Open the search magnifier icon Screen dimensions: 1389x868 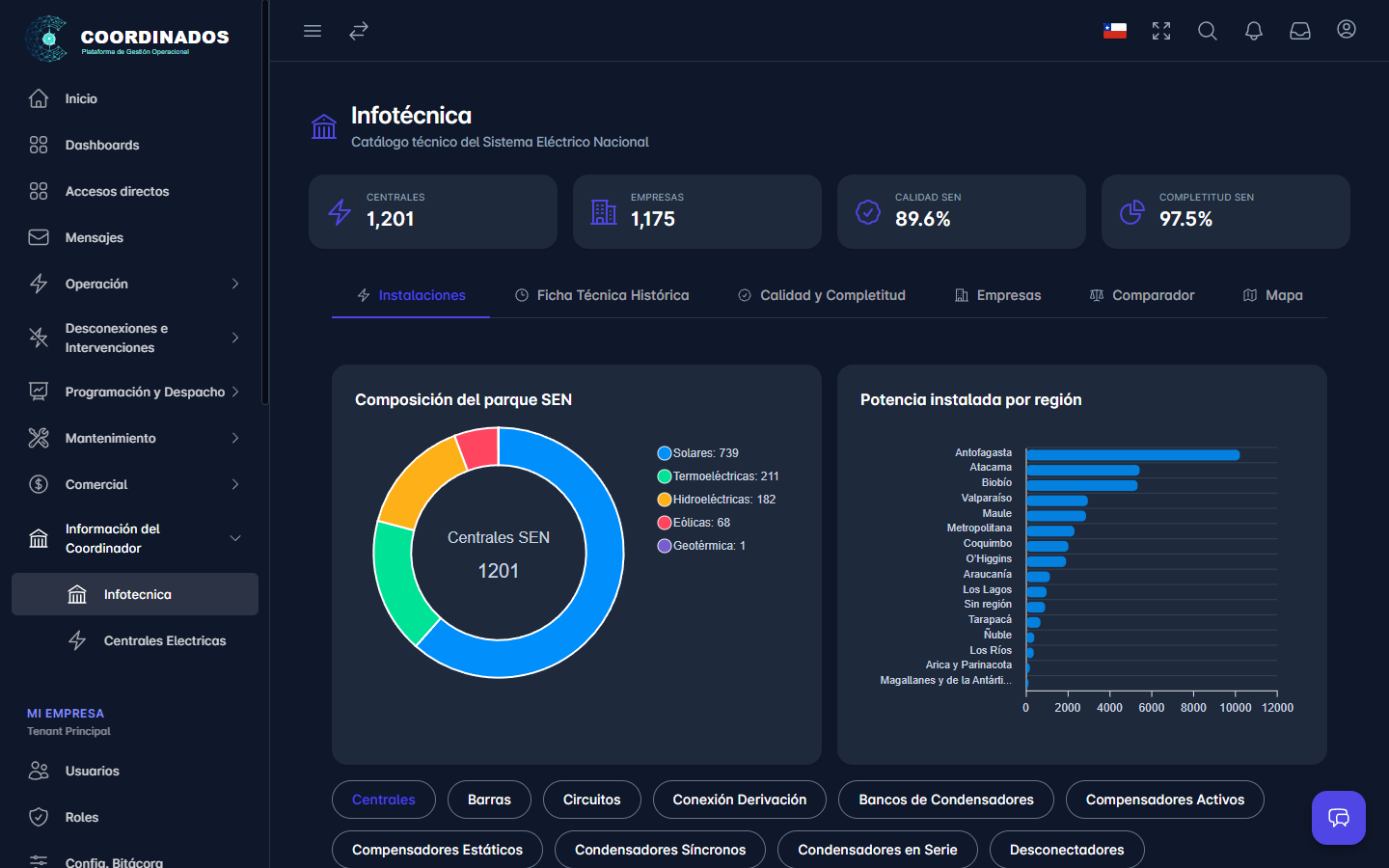pyautogui.click(x=1208, y=31)
